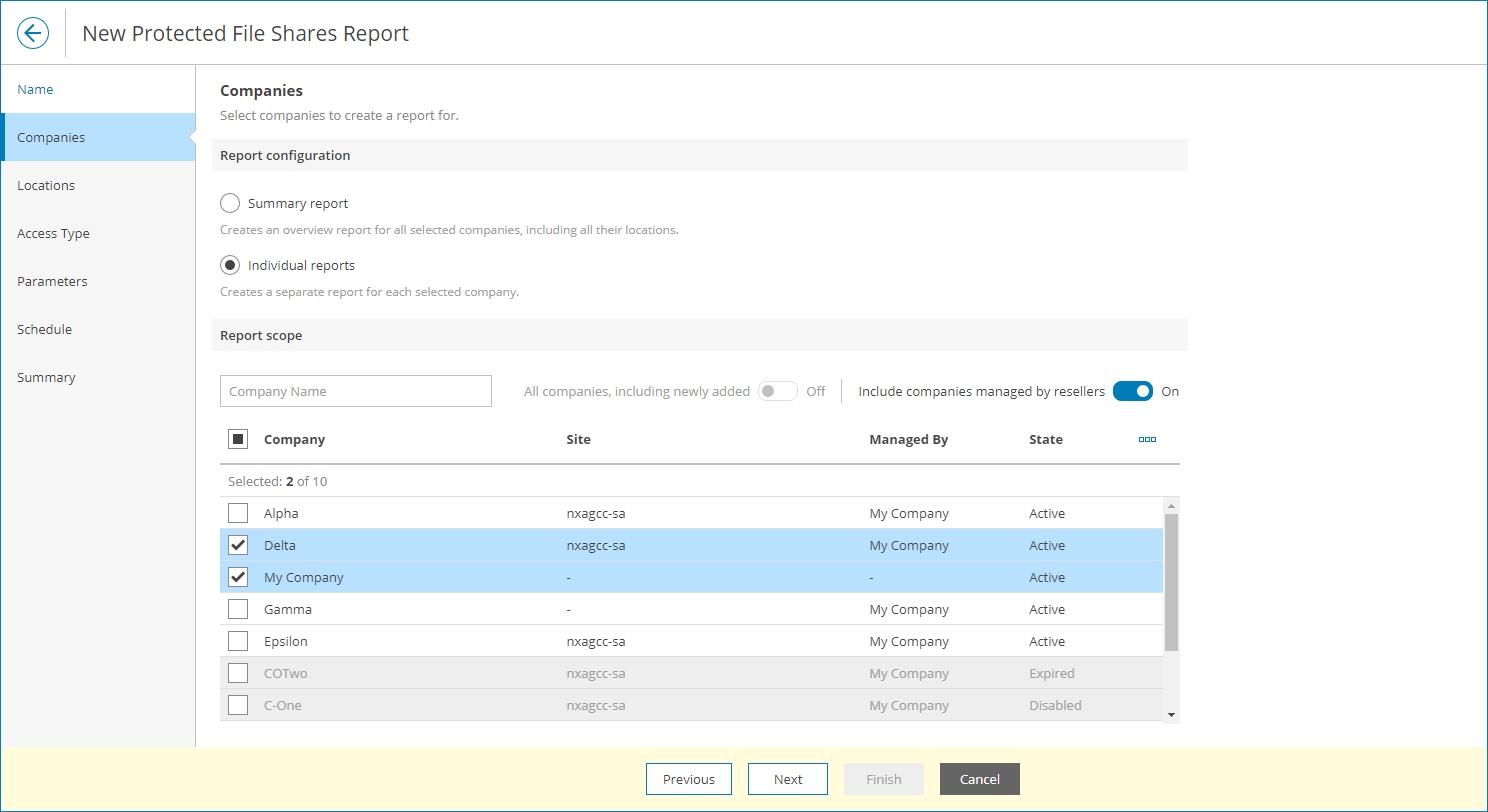The height and width of the screenshot is (812, 1488).
Task: Select the Summary report option
Action: (230, 203)
